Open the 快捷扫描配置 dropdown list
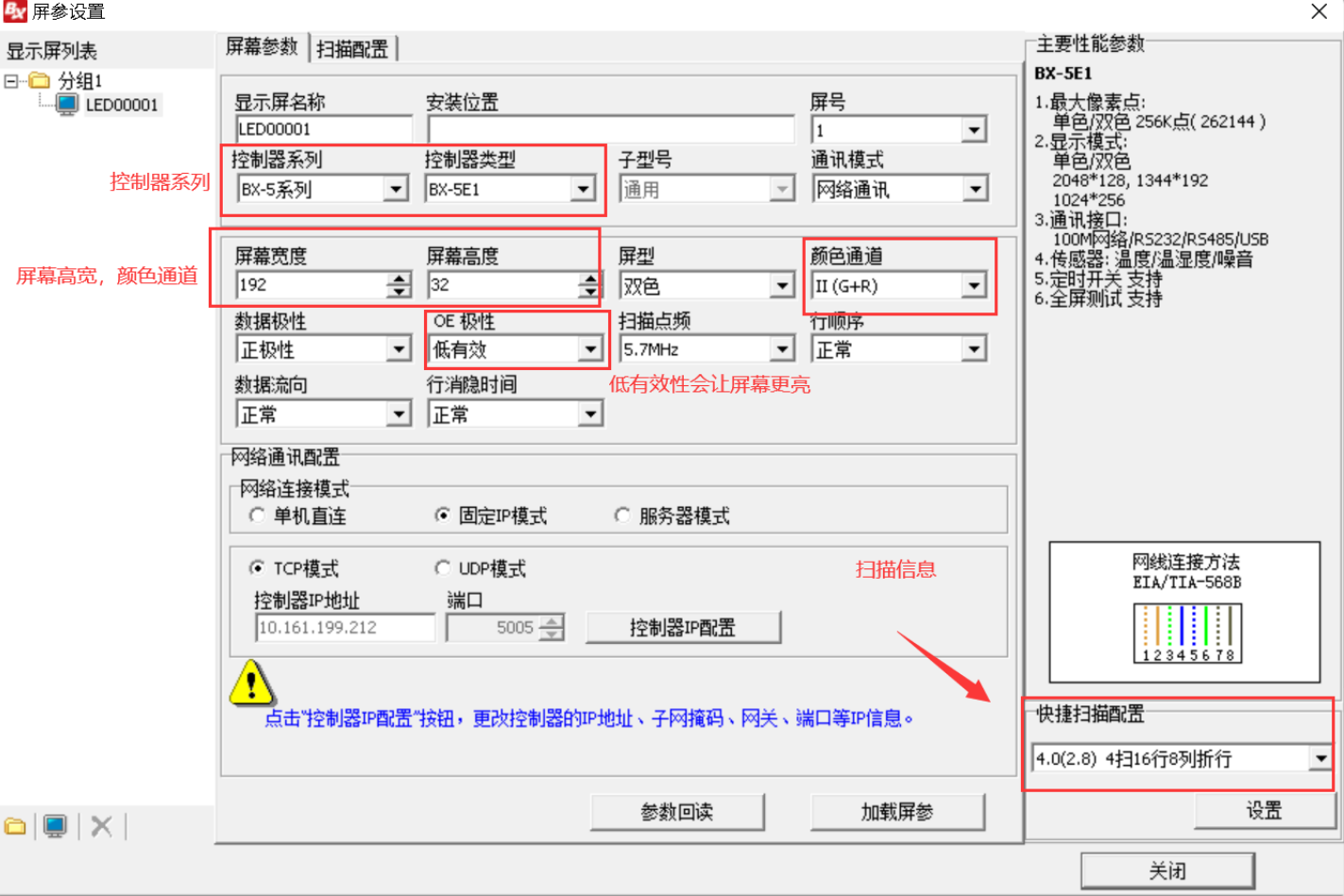Screen dimensions: 1344x896 point(1319,758)
